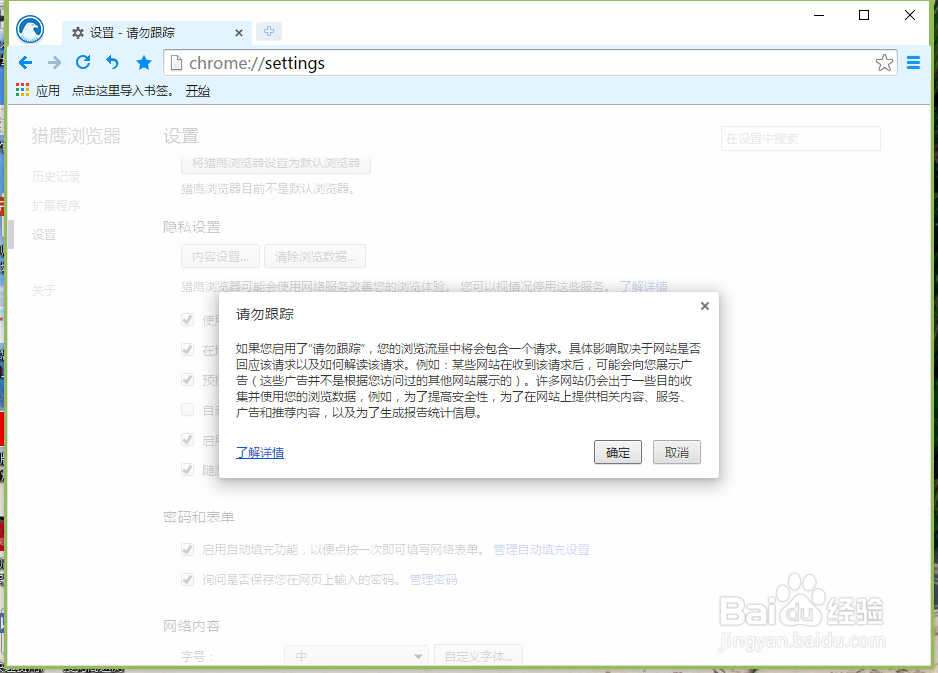Toggle privacy checkbox starting 随
The height and width of the screenshot is (673, 938).
(187, 470)
